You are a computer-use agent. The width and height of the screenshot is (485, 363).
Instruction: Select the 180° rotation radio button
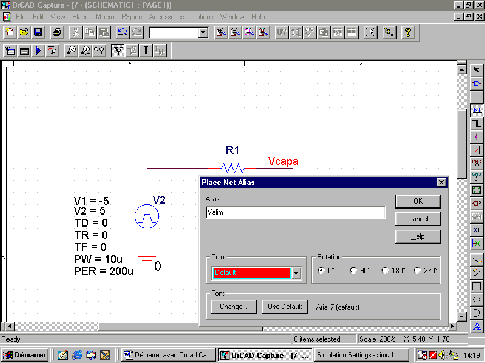pyautogui.click(x=385, y=270)
